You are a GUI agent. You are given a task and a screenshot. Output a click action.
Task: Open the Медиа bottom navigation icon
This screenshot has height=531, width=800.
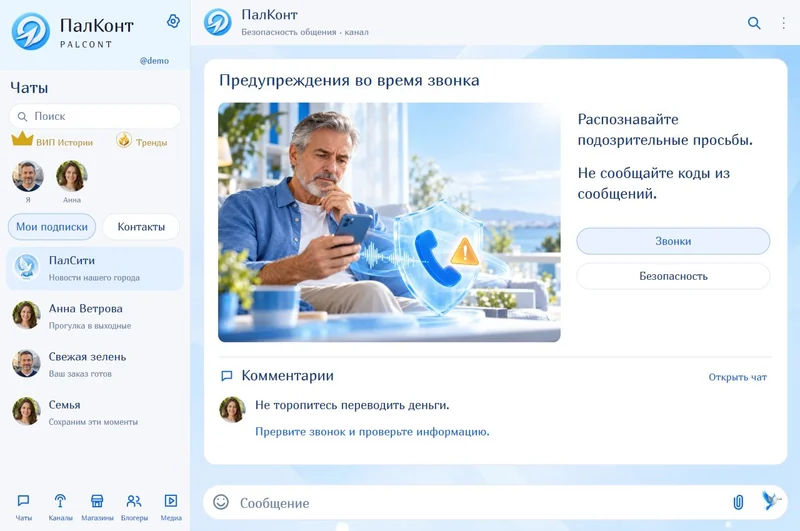(x=171, y=501)
